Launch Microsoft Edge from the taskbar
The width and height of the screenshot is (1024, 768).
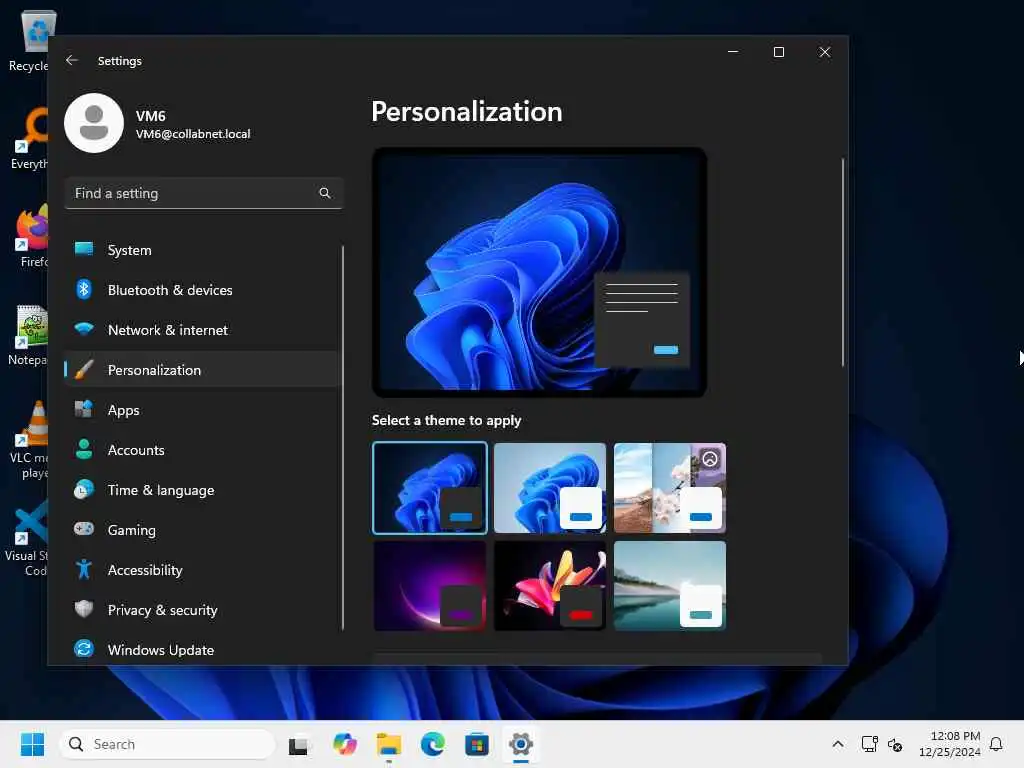click(432, 744)
